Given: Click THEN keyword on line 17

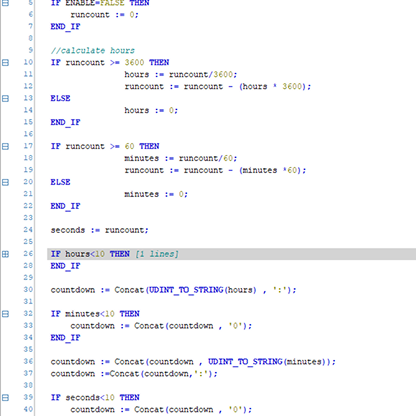Looking at the screenshot, I should coord(149,146).
